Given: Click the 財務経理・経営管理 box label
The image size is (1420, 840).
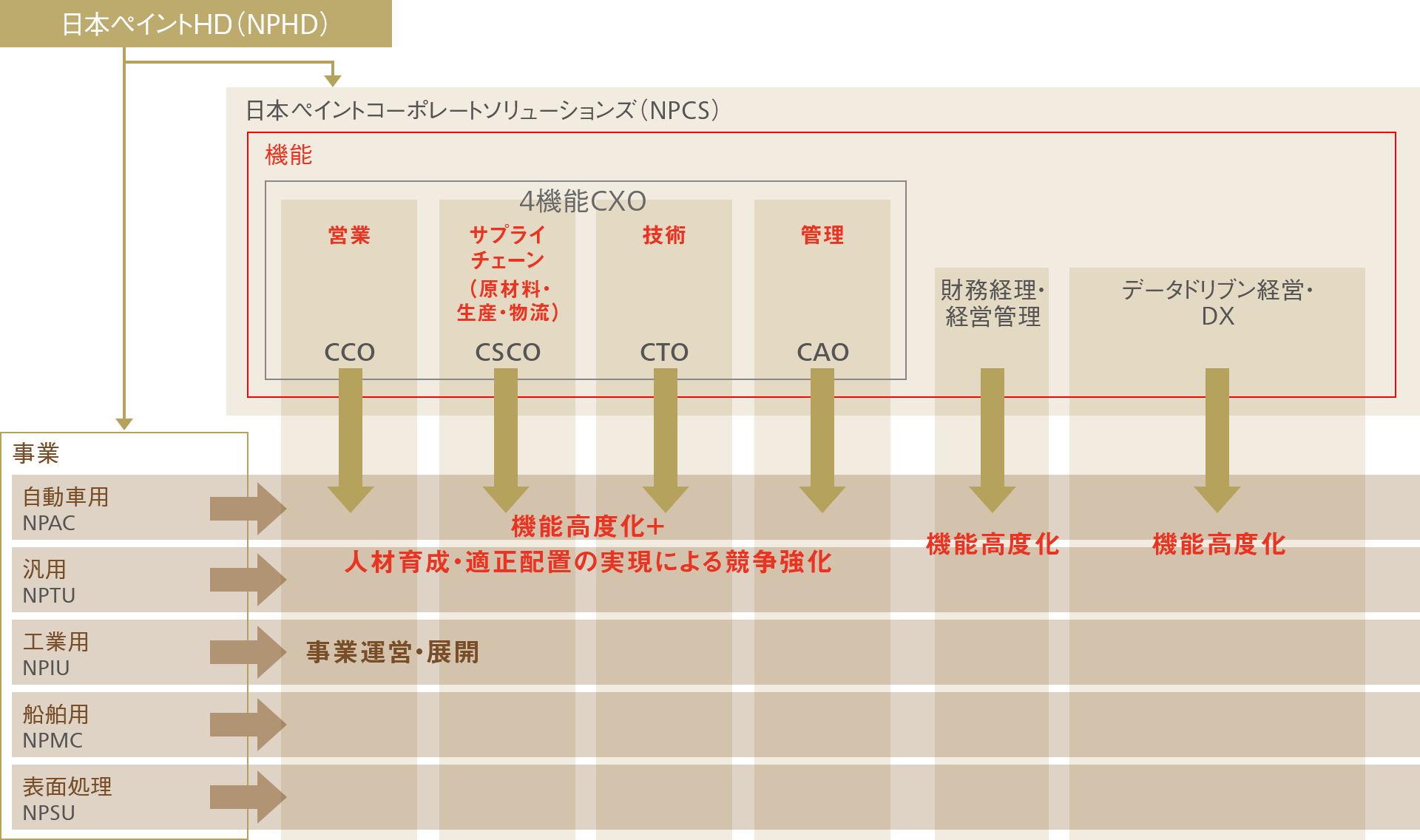Looking at the screenshot, I should click(992, 303).
